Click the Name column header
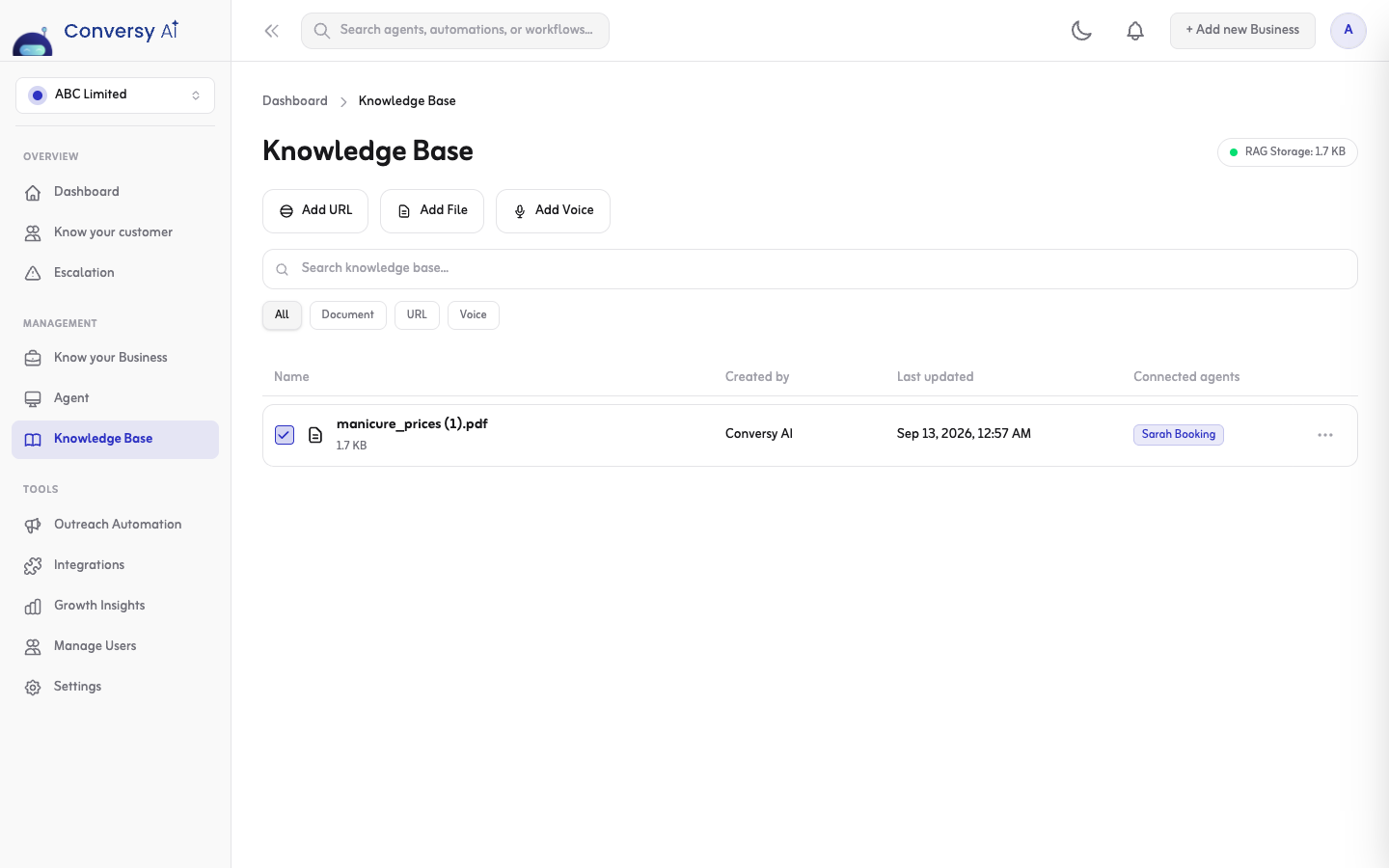1389x868 pixels. pyautogui.click(x=291, y=377)
